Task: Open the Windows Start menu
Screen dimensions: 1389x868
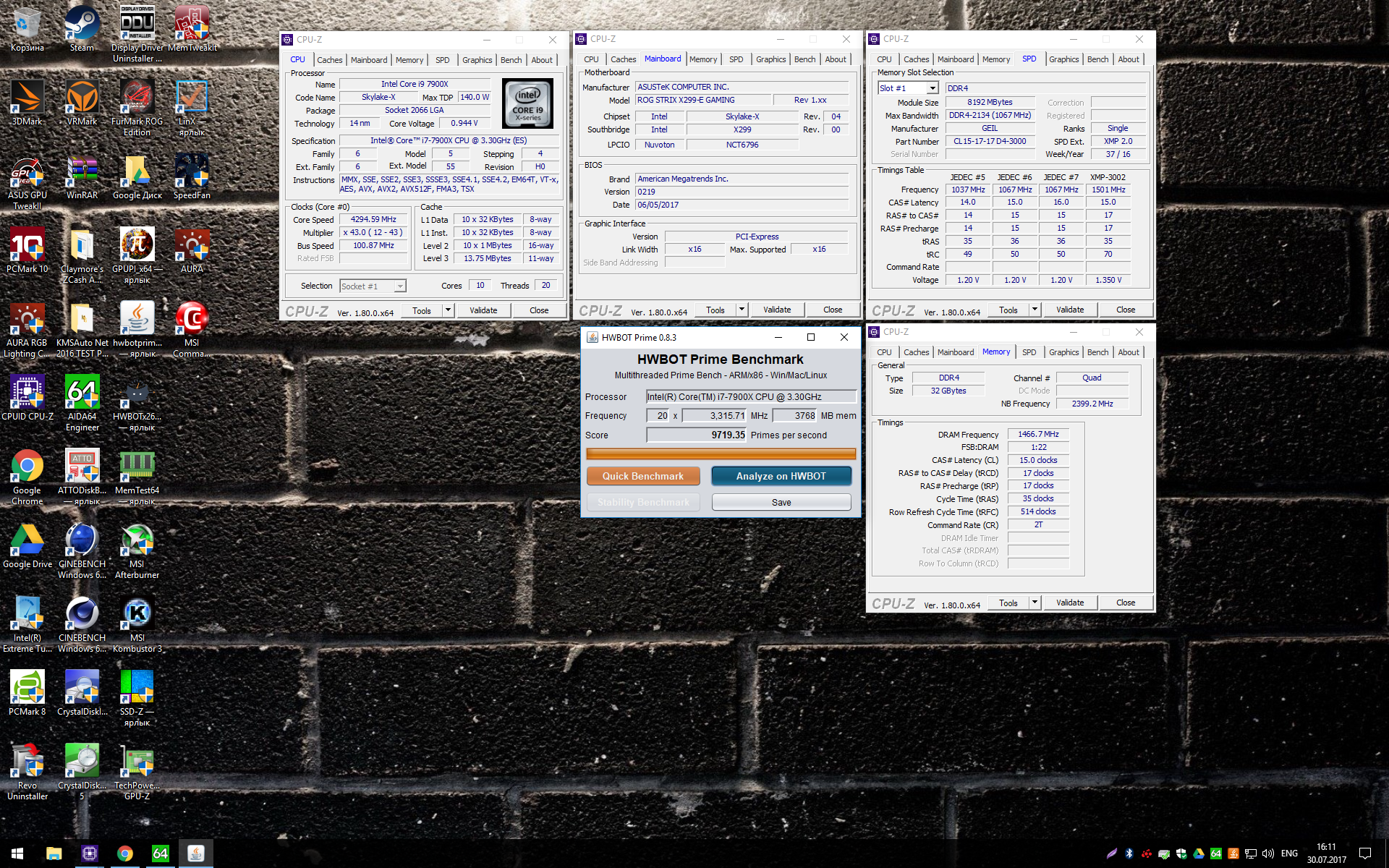Action: tap(17, 854)
